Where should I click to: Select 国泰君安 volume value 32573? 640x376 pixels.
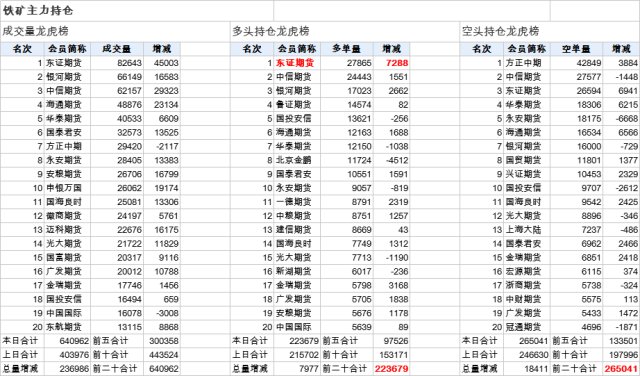[129, 132]
